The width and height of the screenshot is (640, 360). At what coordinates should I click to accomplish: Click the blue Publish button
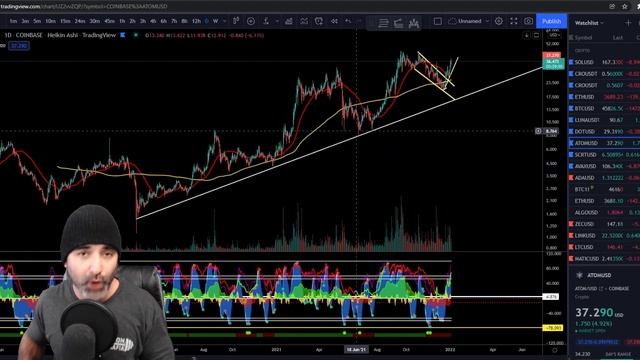coord(551,21)
